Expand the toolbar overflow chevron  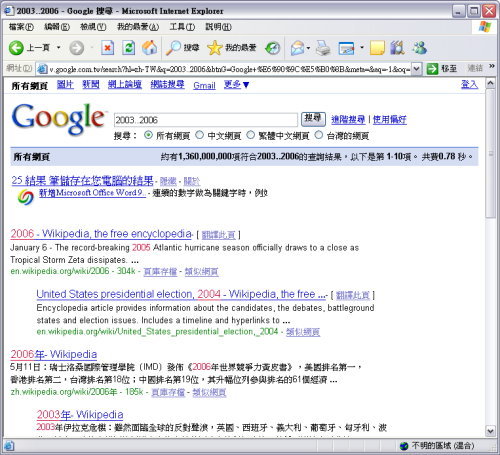(x=492, y=66)
